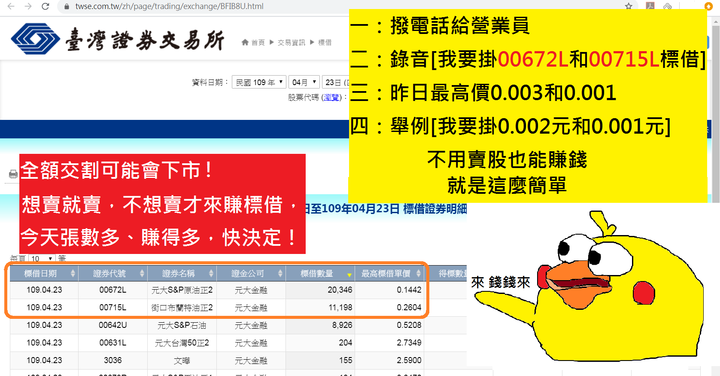Click 街口布蘭特油正2 name cell

click(x=182, y=308)
